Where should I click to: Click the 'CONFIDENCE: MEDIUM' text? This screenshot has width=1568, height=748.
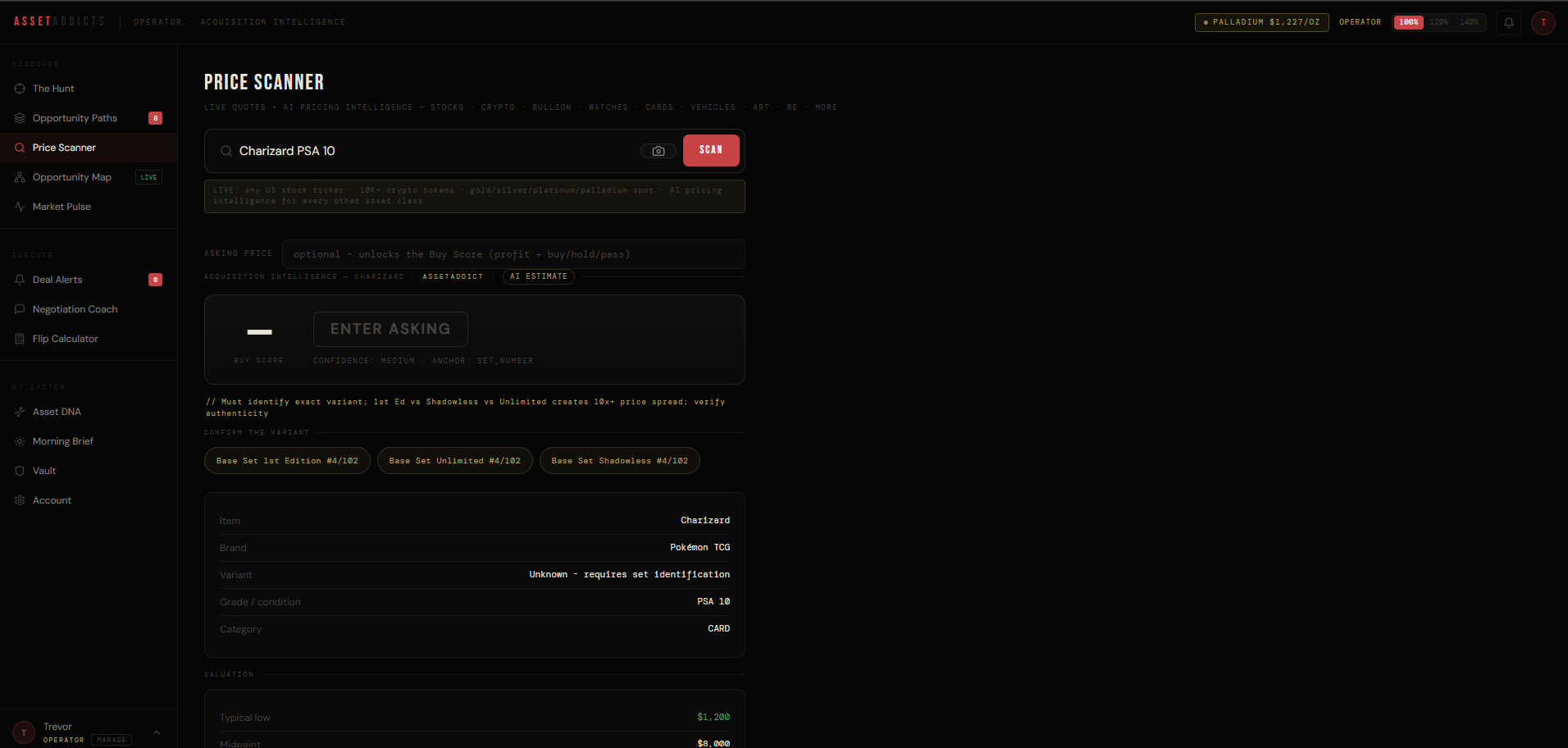363,361
